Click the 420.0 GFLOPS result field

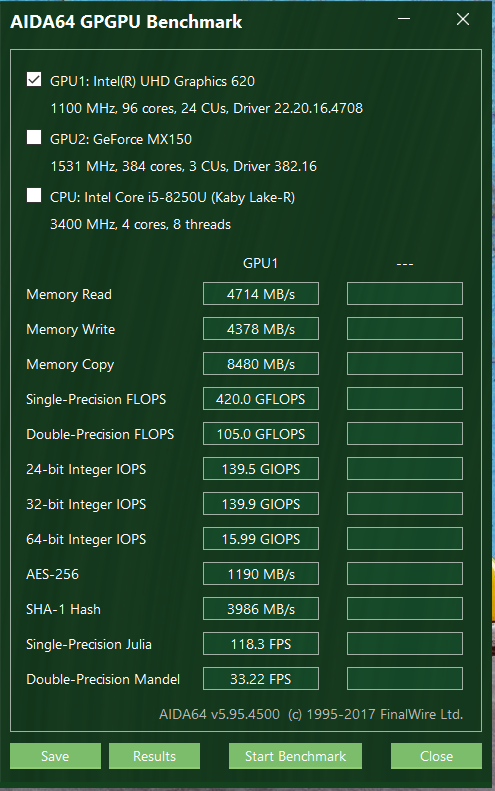click(x=261, y=399)
